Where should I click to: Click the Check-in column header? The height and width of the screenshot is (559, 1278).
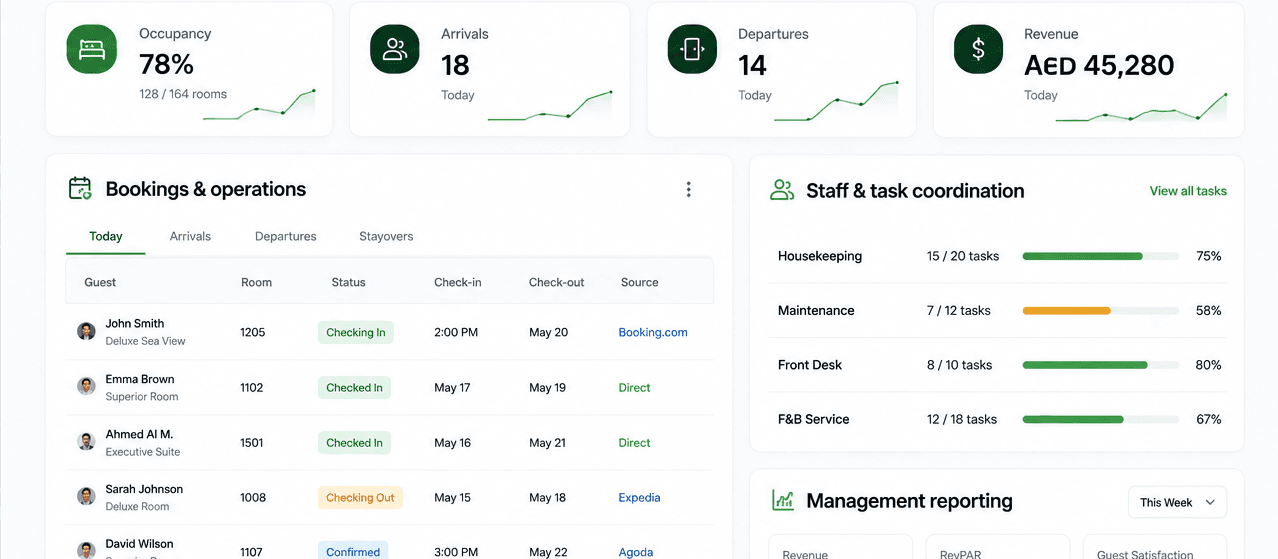click(458, 282)
